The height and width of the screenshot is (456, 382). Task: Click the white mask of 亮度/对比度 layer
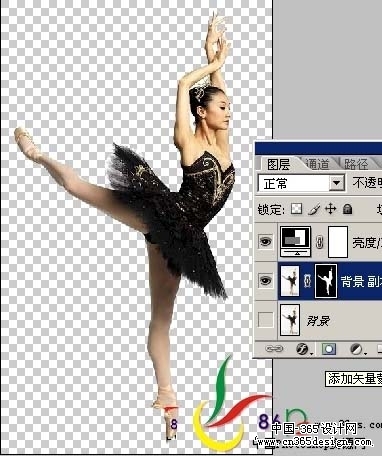pos(338,242)
